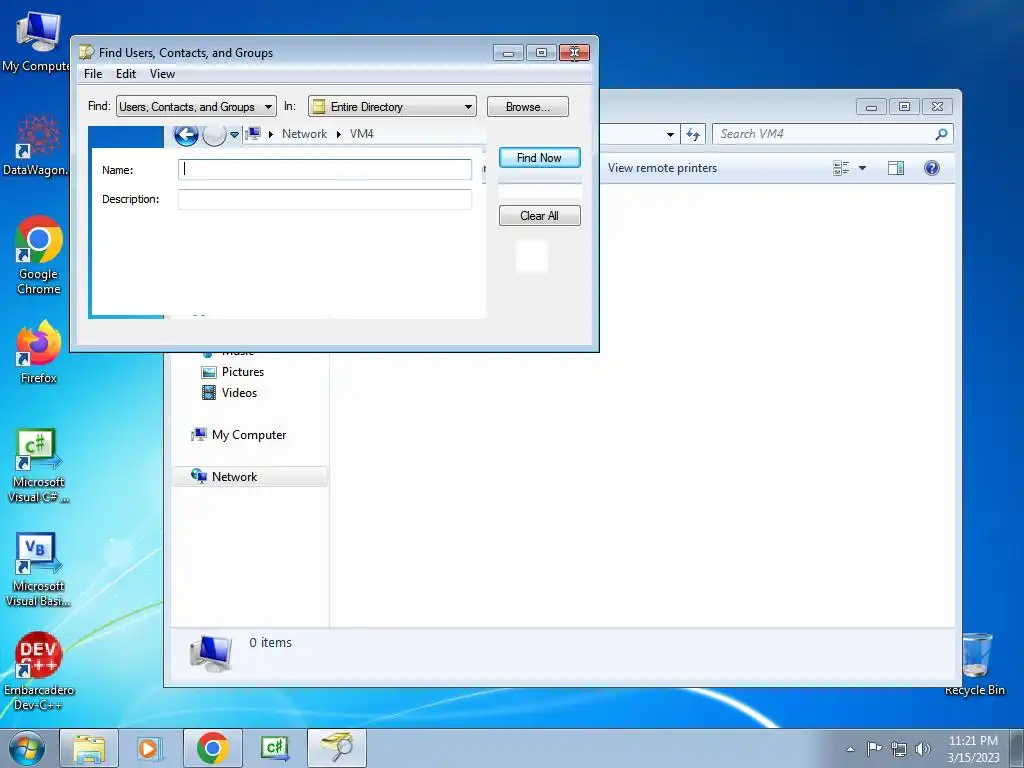Open the File menu in Find Users dialog
Screen dimensions: 1024x768
93,74
